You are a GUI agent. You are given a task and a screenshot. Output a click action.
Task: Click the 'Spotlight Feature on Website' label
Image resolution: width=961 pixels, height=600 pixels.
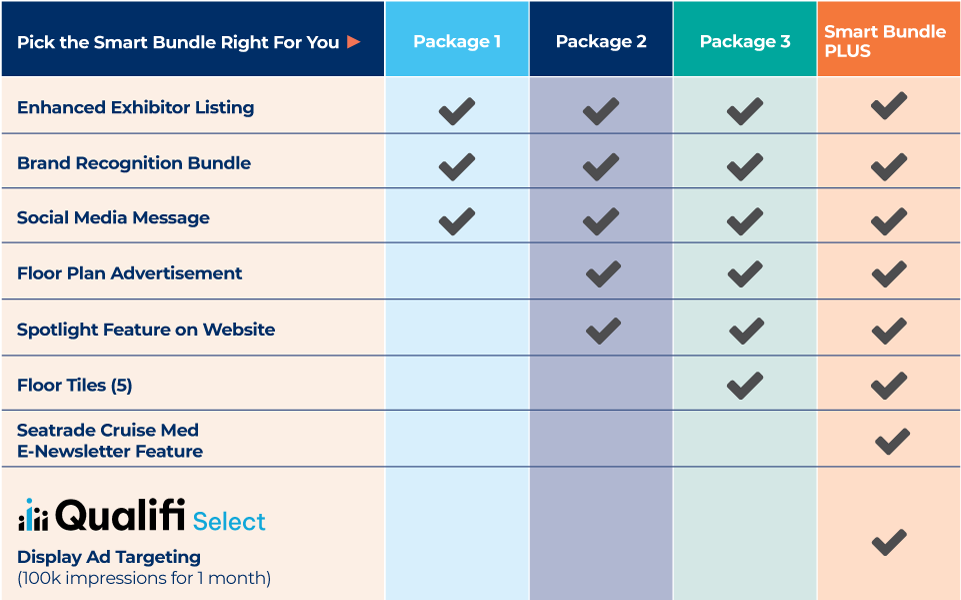tap(146, 330)
